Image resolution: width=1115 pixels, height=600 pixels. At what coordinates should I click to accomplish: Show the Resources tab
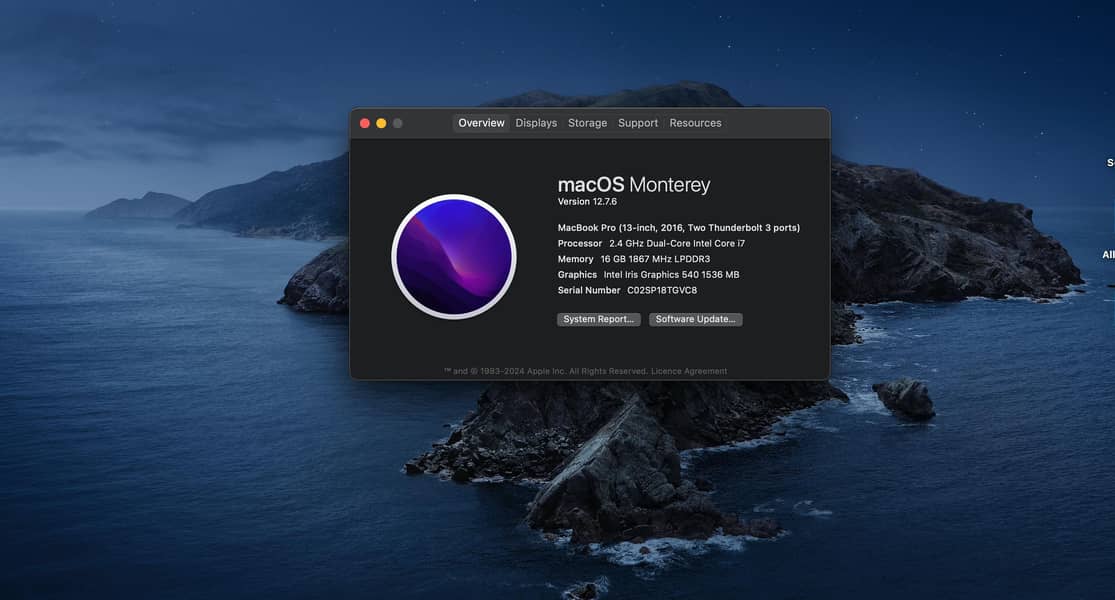695,123
